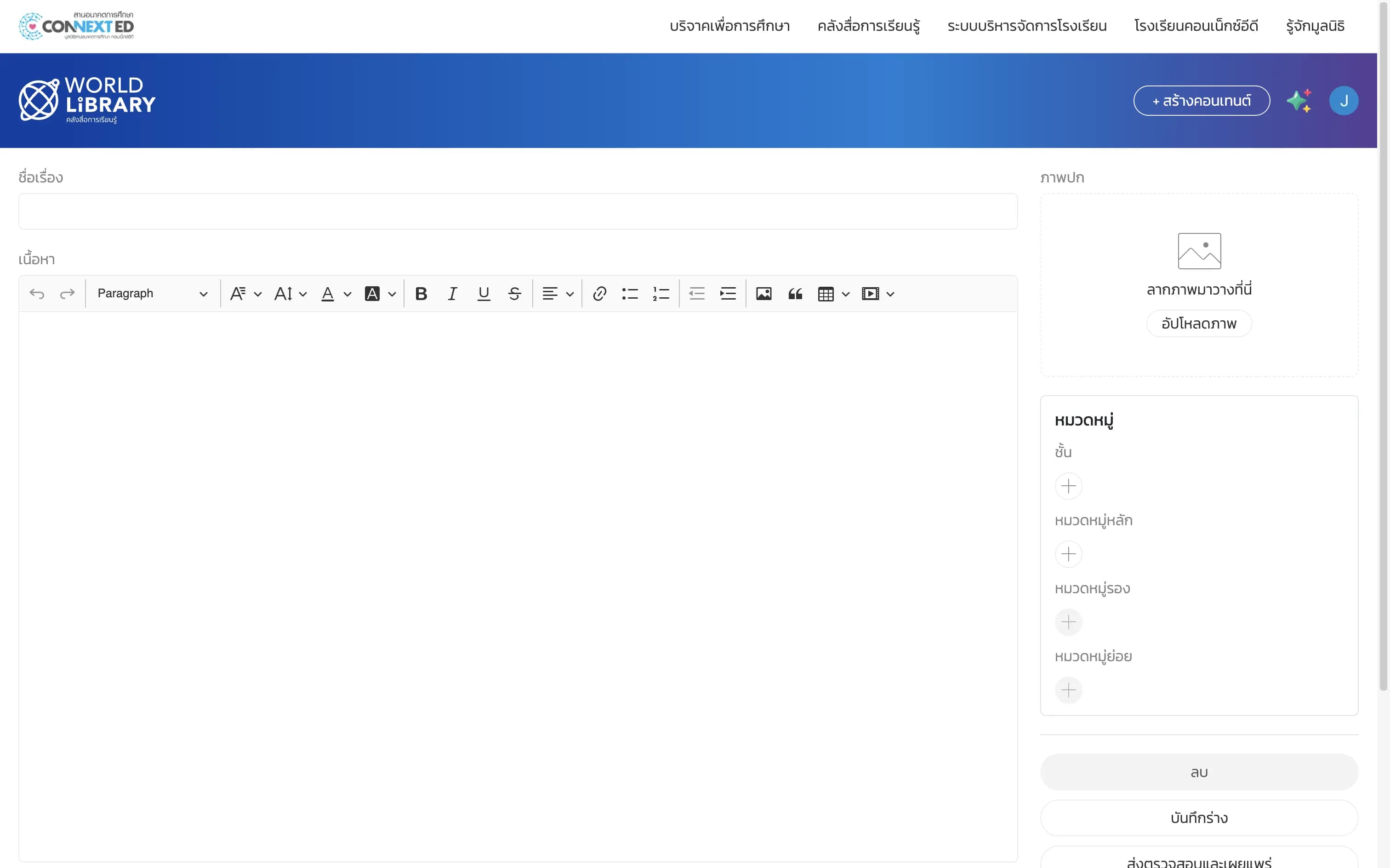Click the ชื่อเรื่อง title input field
Screen dimensions: 1390x868
pos(518,211)
